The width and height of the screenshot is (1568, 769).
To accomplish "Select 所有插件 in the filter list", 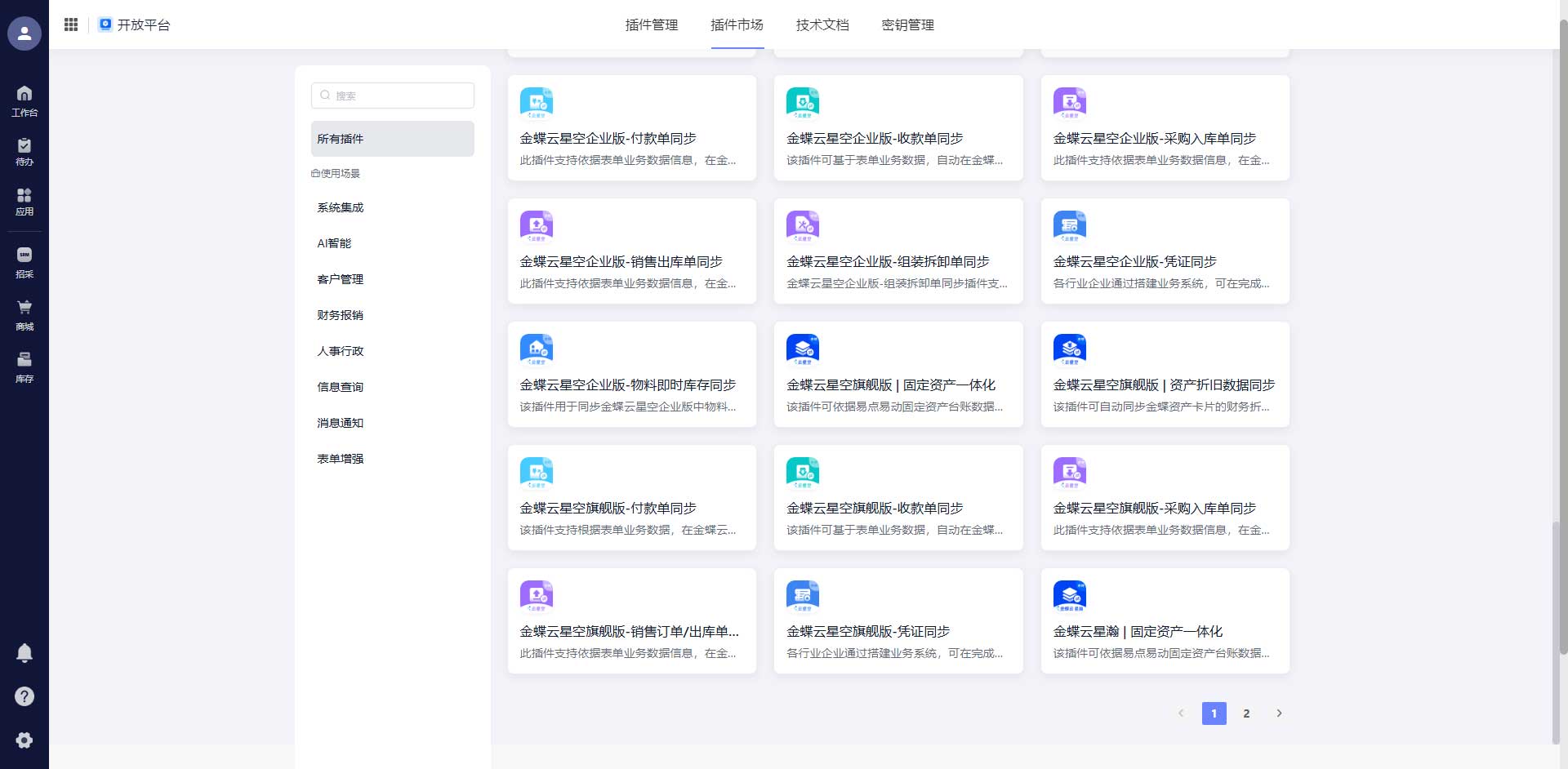I will [393, 139].
